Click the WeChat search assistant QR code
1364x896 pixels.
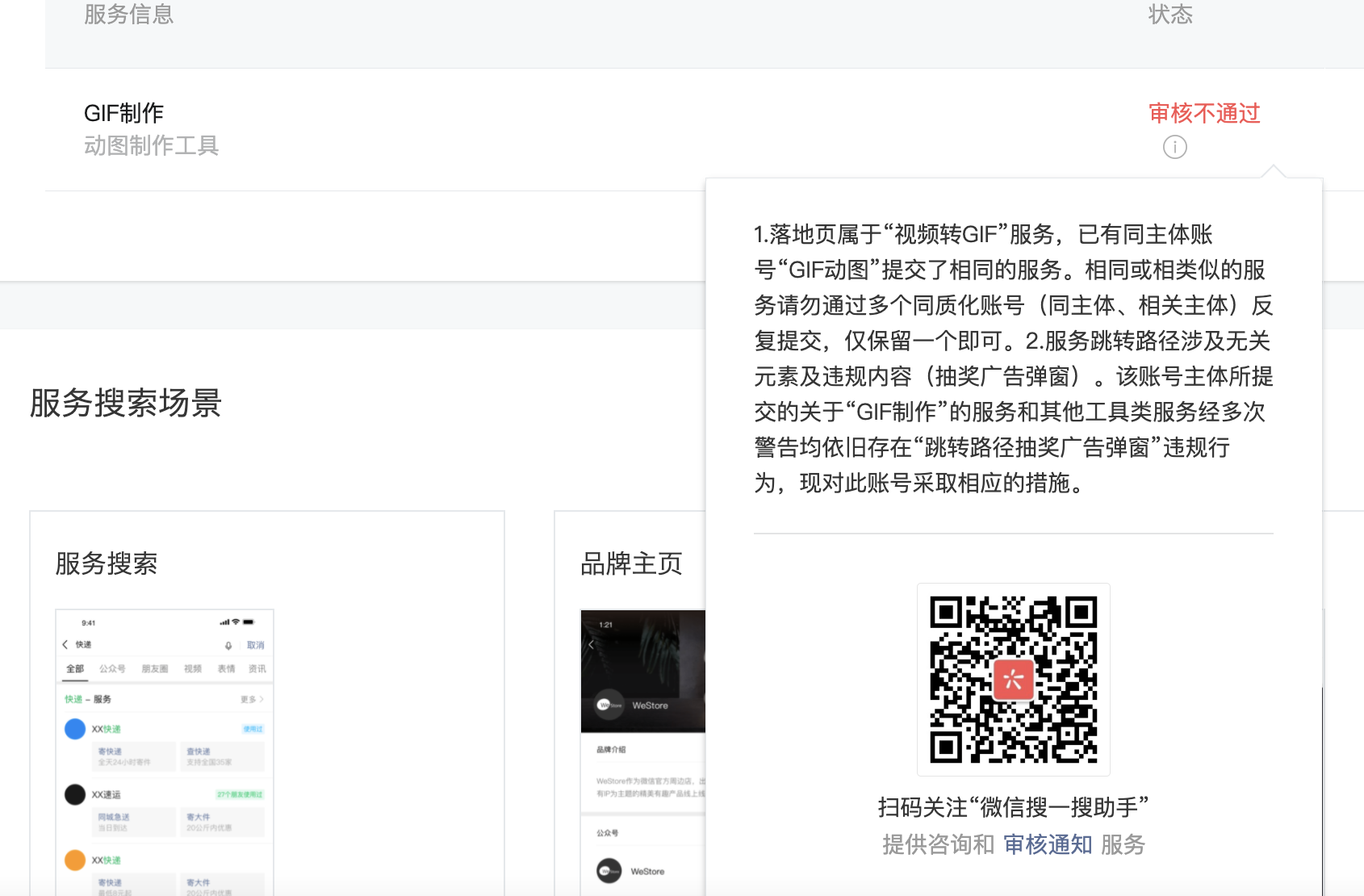[1014, 680]
